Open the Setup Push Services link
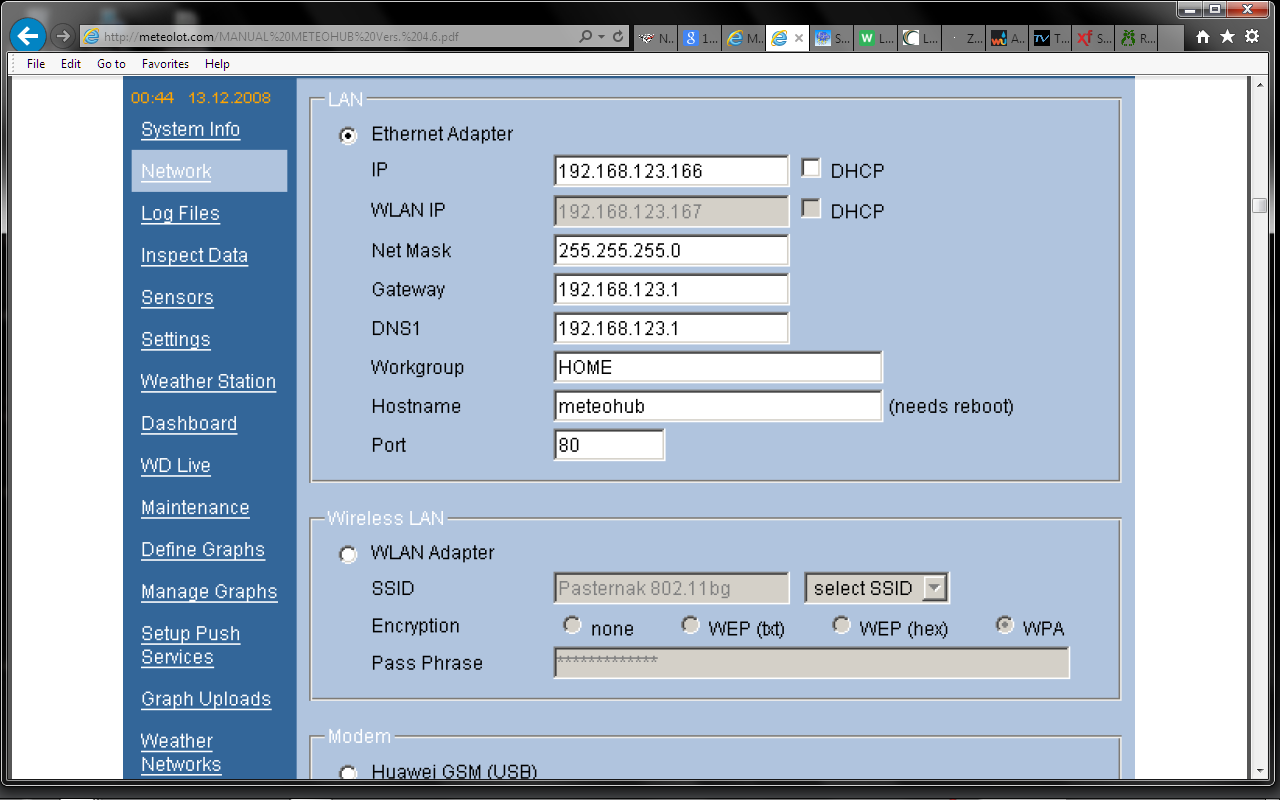This screenshot has width=1280, height=800. point(190,645)
